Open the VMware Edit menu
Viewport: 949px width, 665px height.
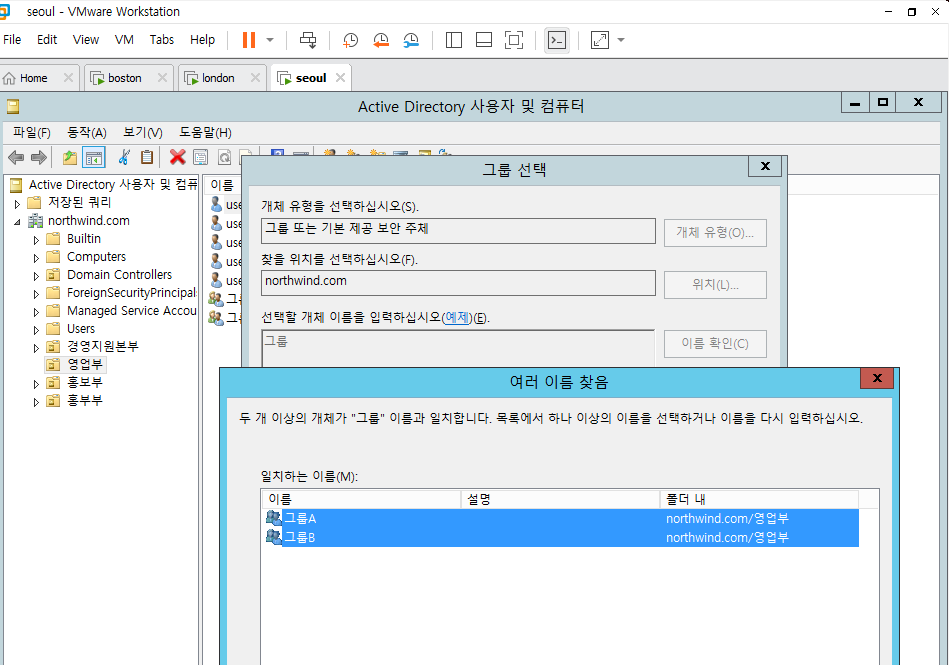tap(47, 39)
